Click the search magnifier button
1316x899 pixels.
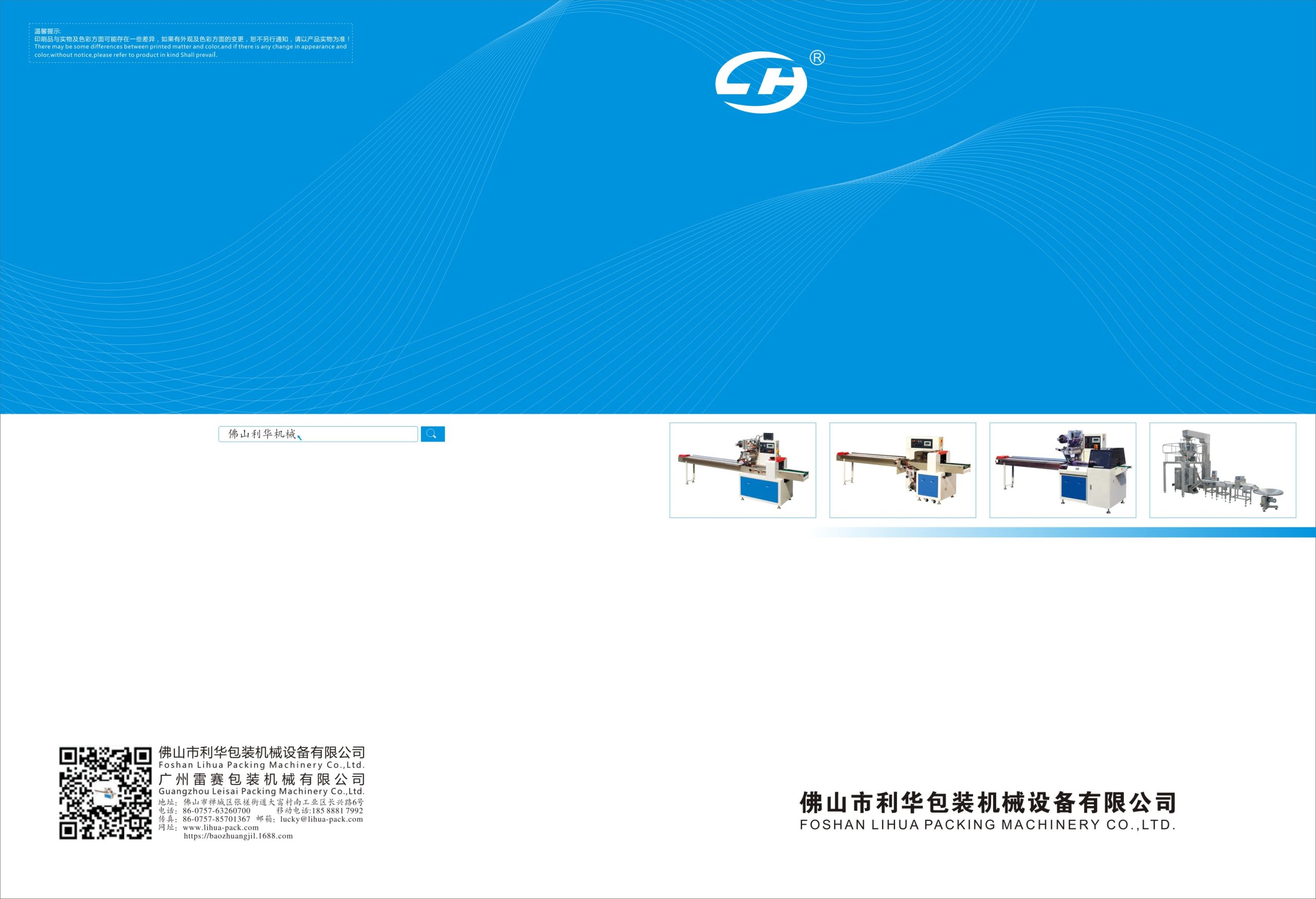pyautogui.click(x=433, y=434)
